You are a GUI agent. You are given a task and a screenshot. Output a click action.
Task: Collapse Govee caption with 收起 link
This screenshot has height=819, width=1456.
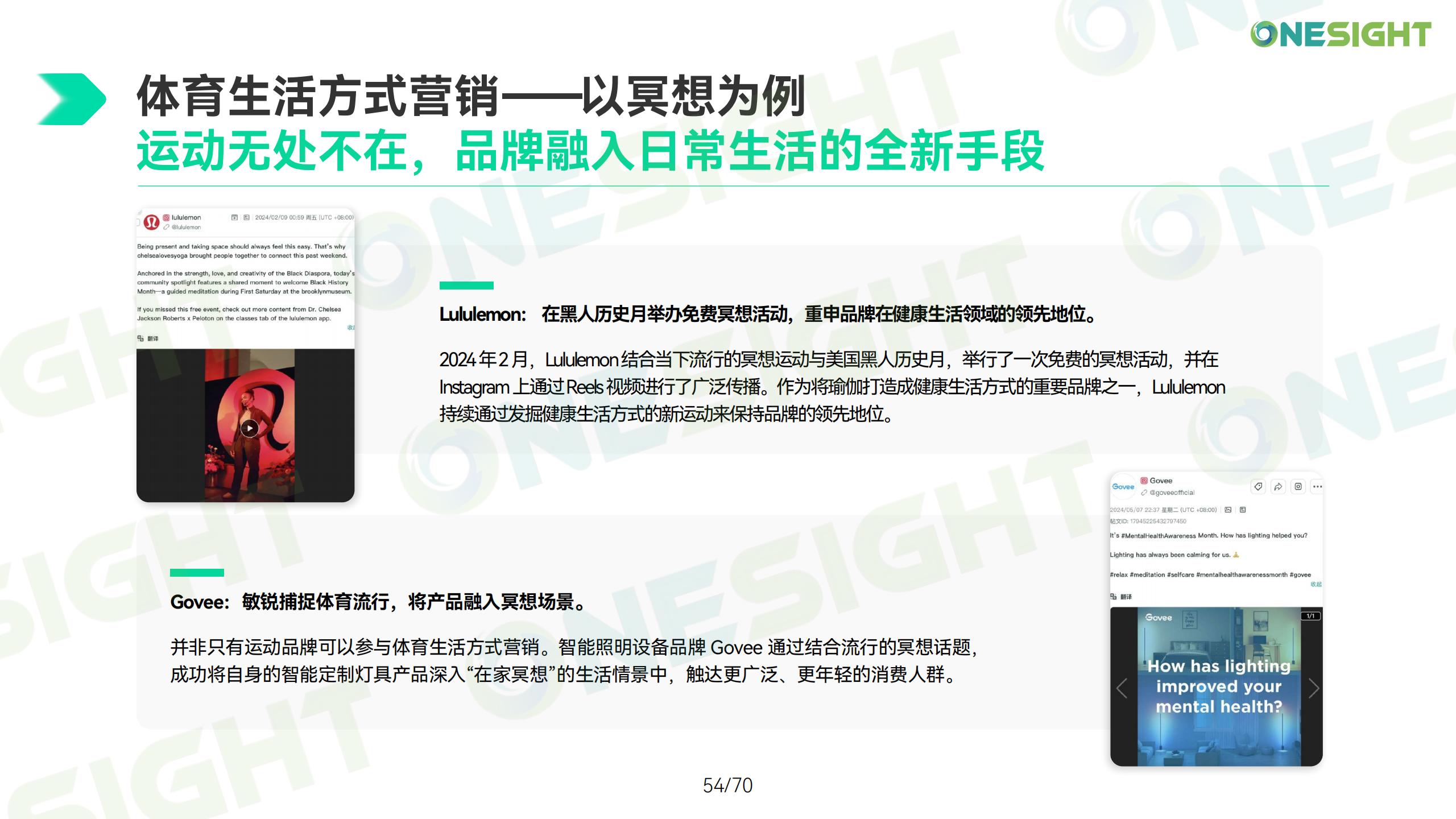coord(1316,584)
